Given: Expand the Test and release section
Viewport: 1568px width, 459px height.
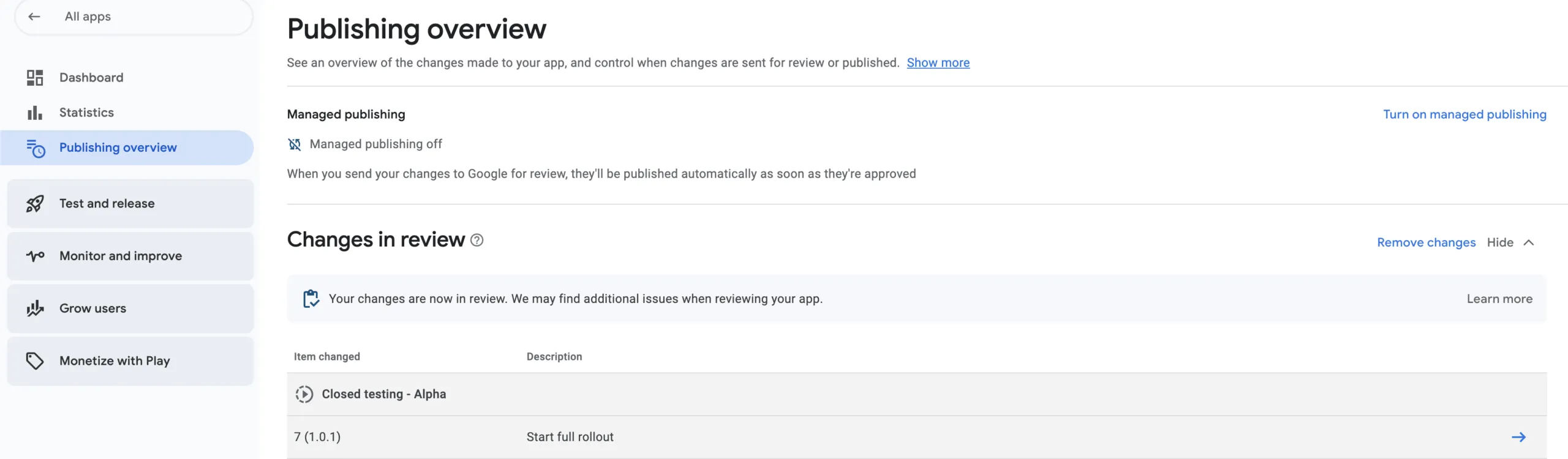Looking at the screenshot, I should coord(130,204).
